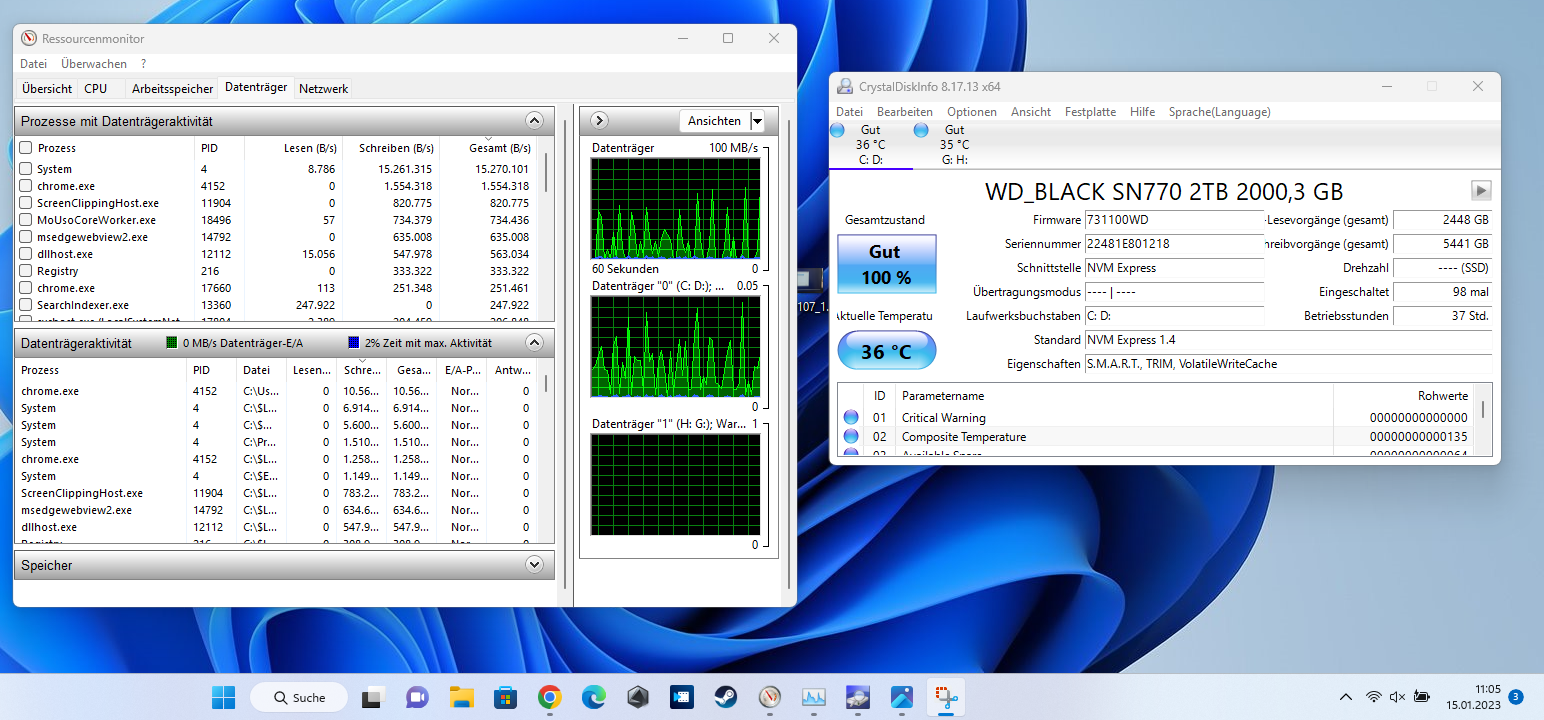Image resolution: width=1544 pixels, height=720 pixels.
Task: Open notification center badge
Action: [x=1516, y=697]
